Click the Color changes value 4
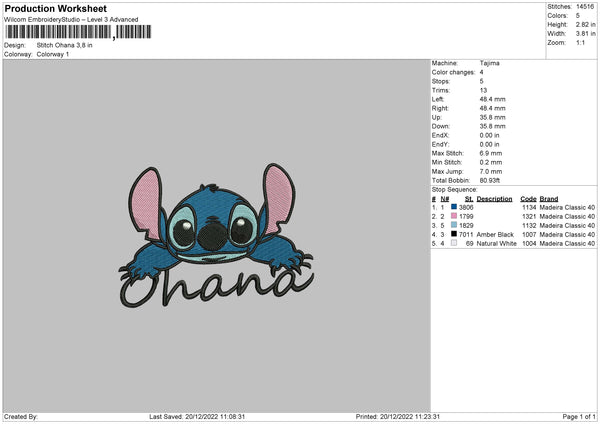 click(481, 72)
